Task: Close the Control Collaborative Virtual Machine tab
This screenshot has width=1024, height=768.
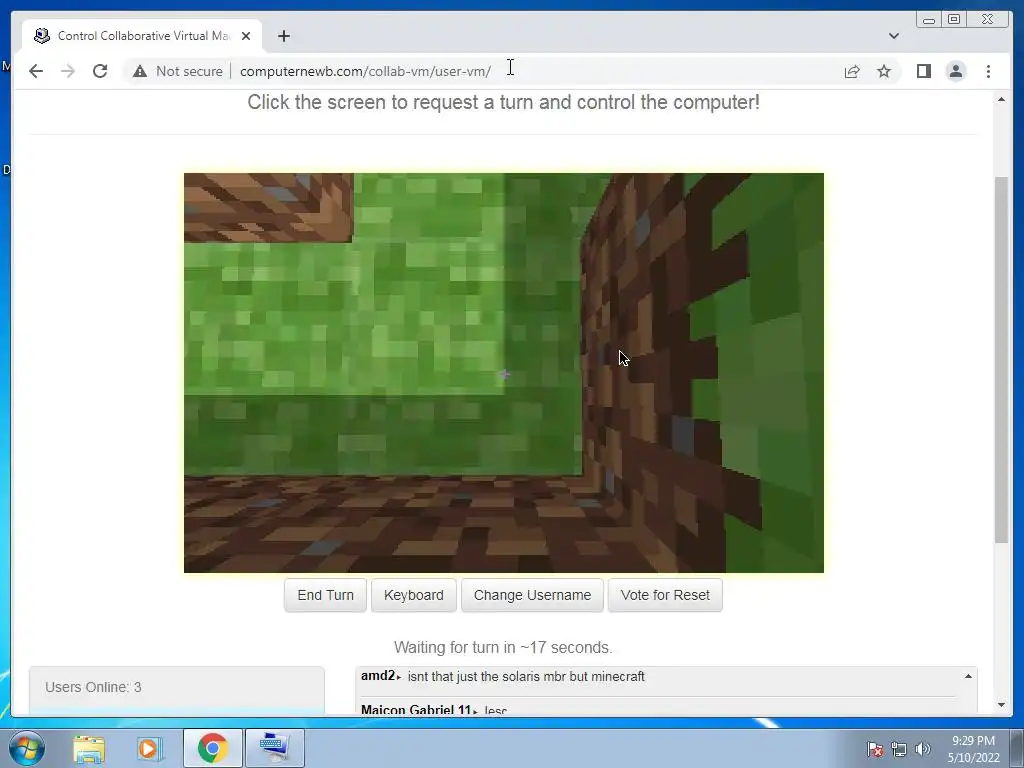Action: tap(246, 36)
